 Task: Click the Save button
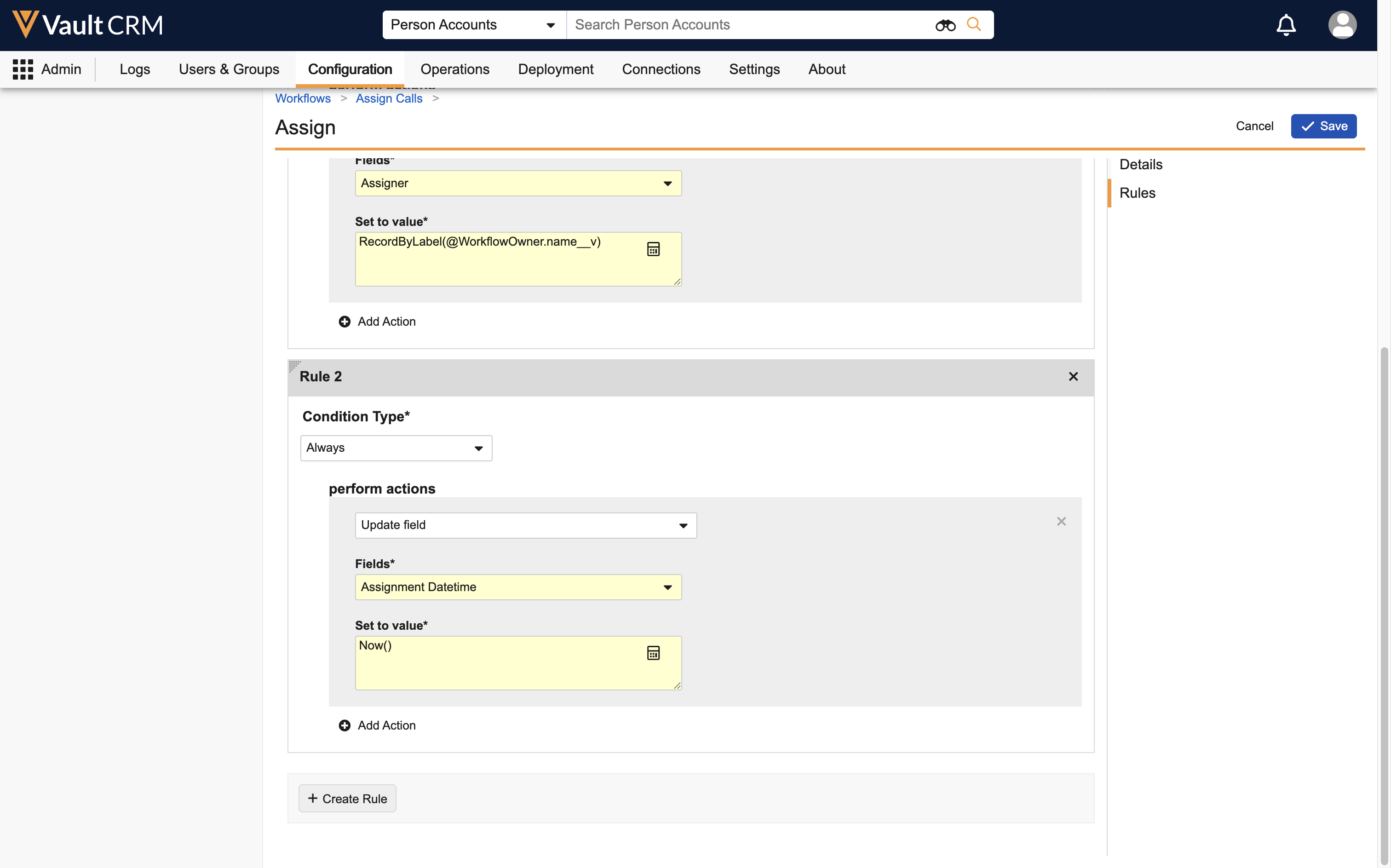click(1323, 126)
